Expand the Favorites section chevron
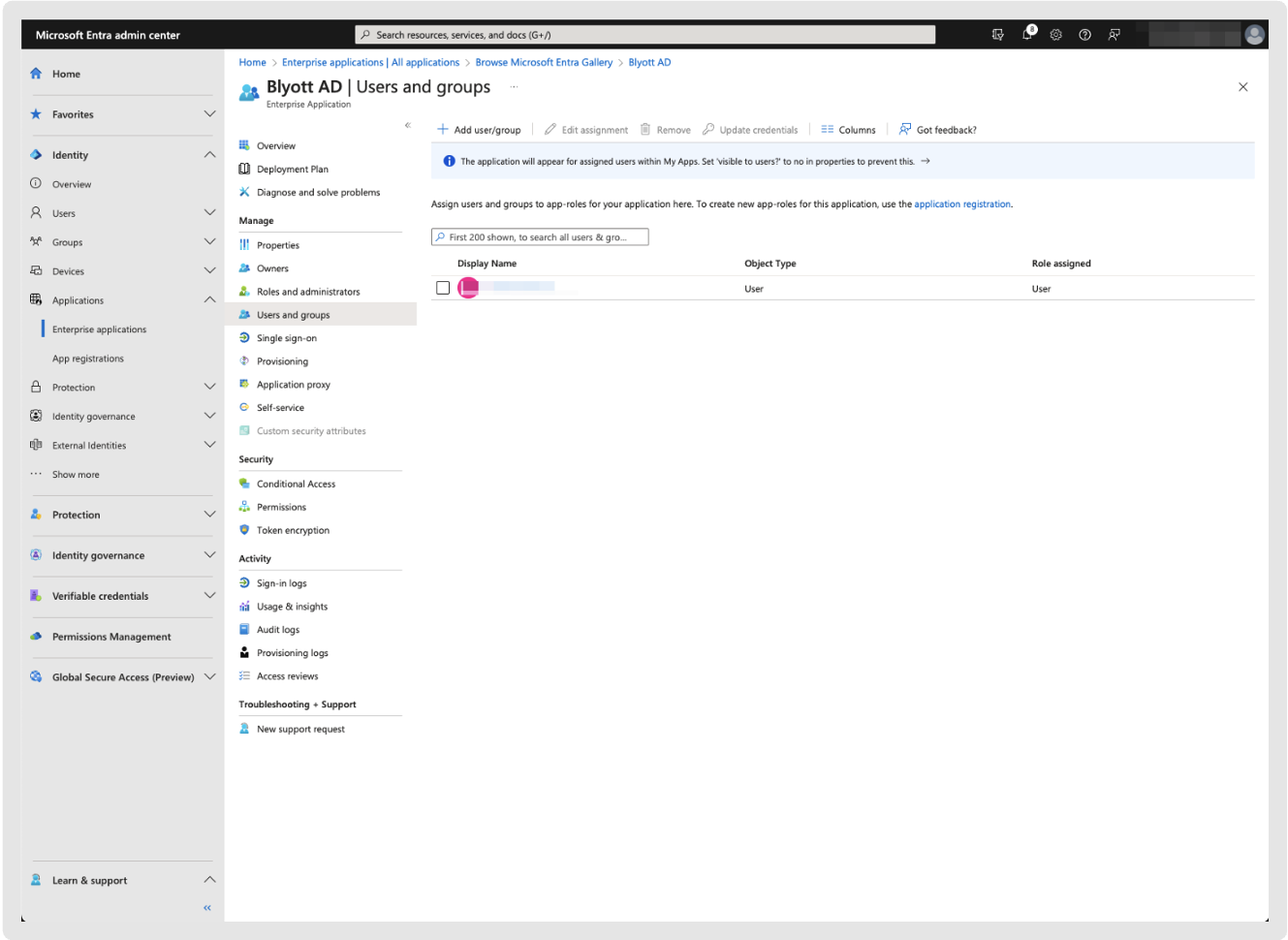The width and height of the screenshot is (1288, 940). pos(209,114)
